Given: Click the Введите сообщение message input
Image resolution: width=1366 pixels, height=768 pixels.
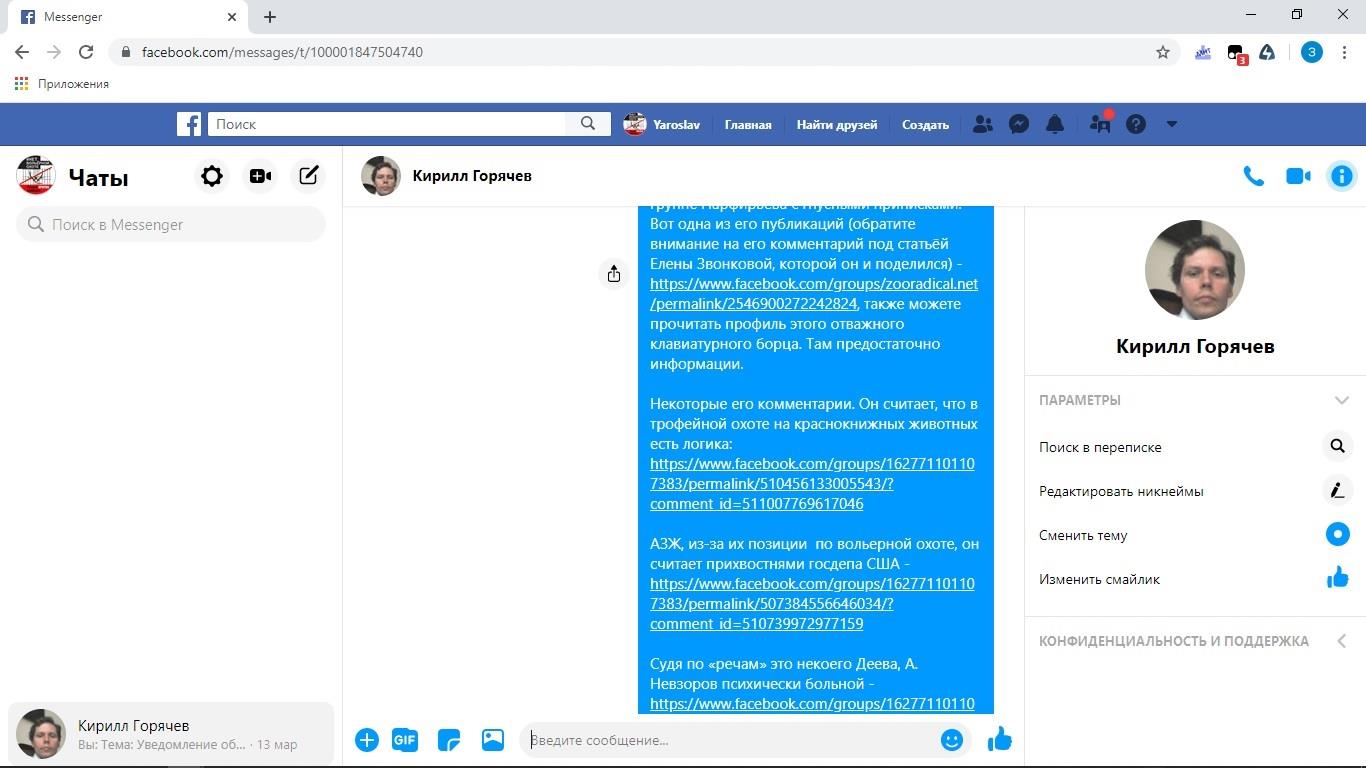Looking at the screenshot, I should pos(730,740).
